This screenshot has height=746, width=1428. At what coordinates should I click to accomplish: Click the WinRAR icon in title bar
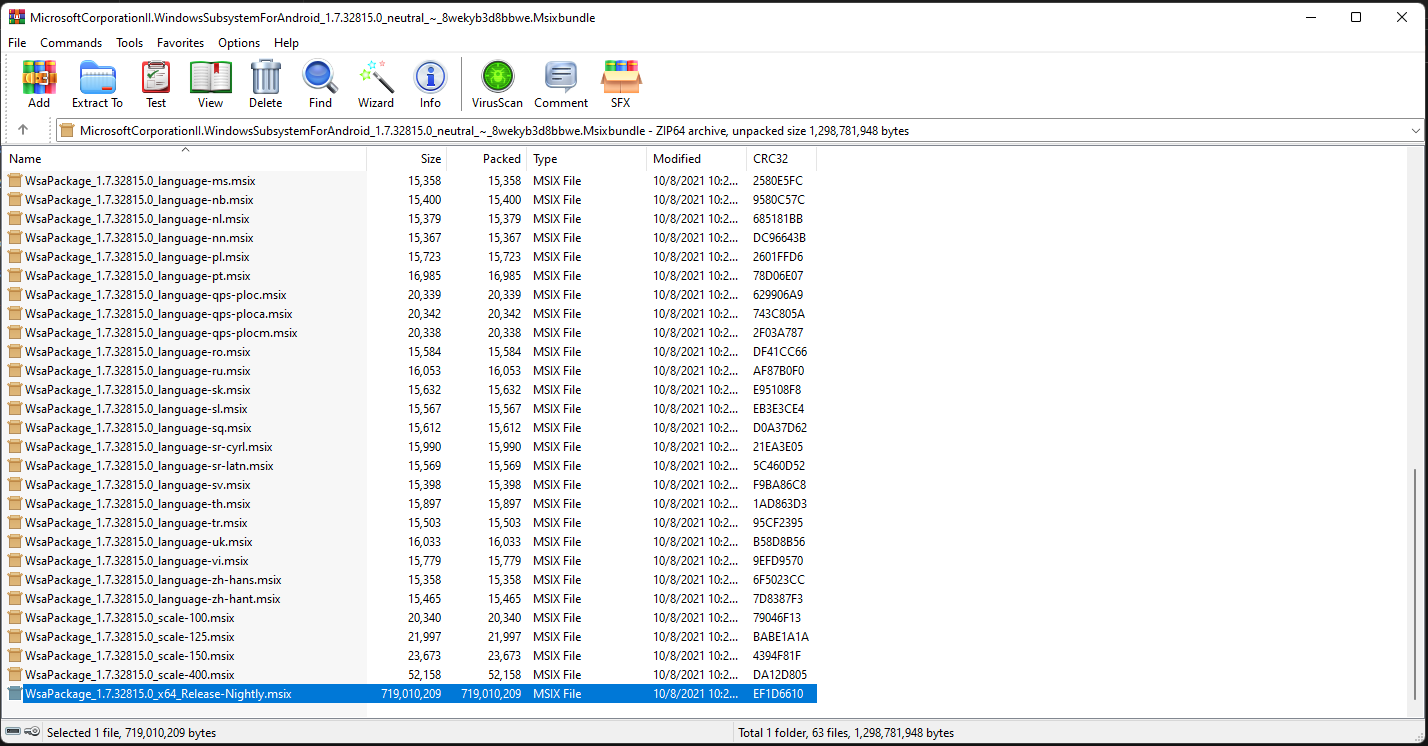point(15,17)
